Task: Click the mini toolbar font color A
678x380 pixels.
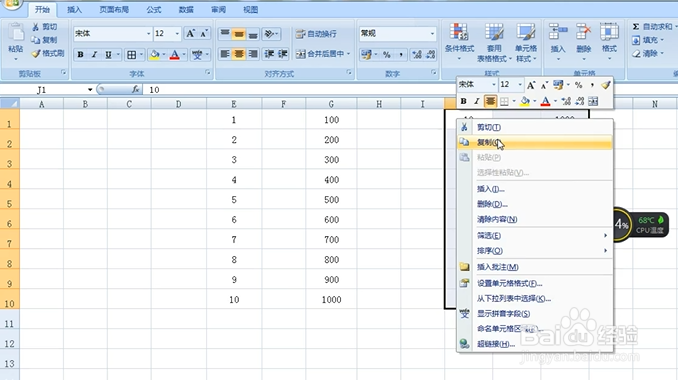Action: [x=545, y=101]
